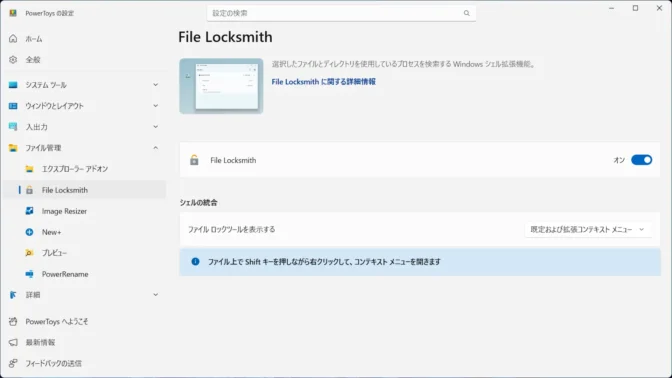Select プレビュー in sidebar
672x378 pixels.
coord(54,253)
